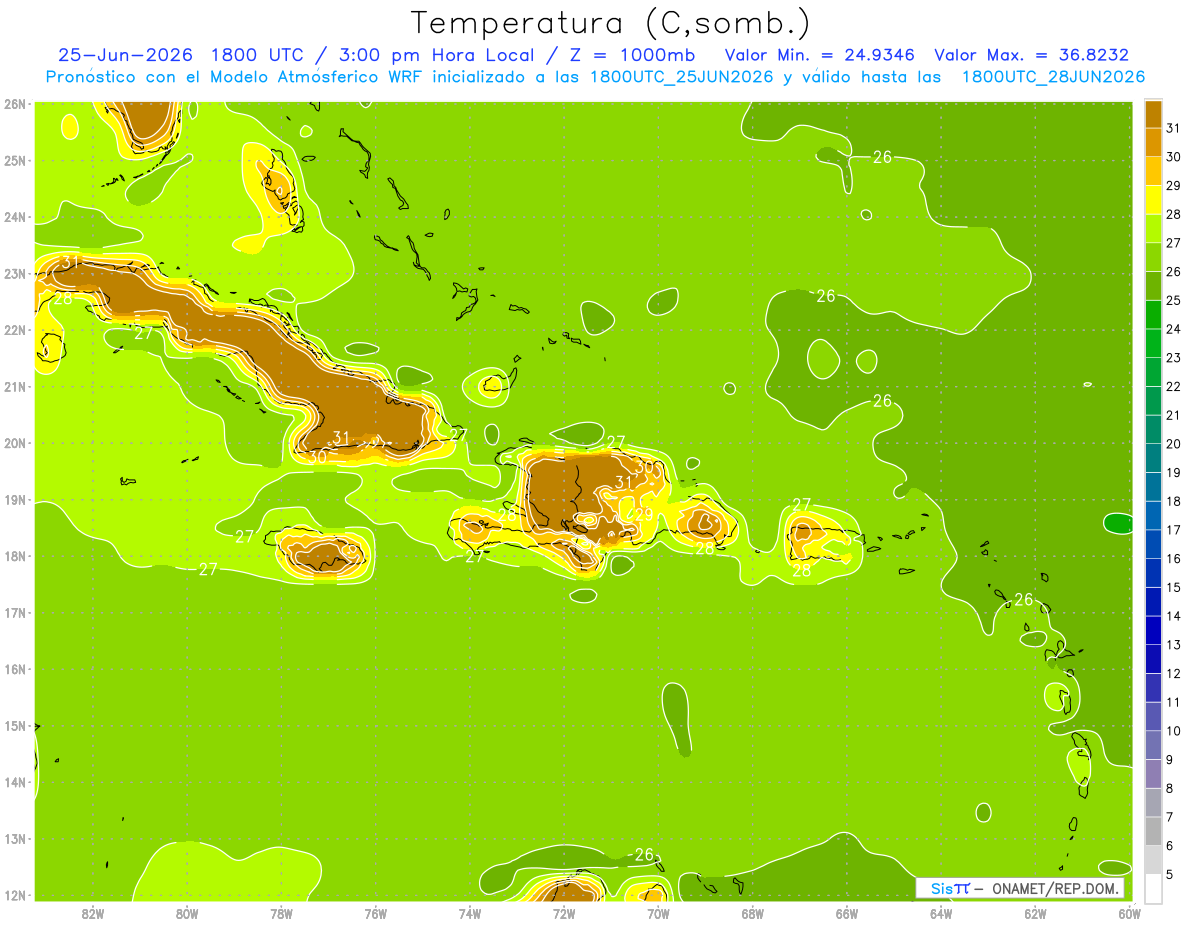
Task: Click 'Valor Max. = 36.8232' text
Action: [x=1031, y=55]
